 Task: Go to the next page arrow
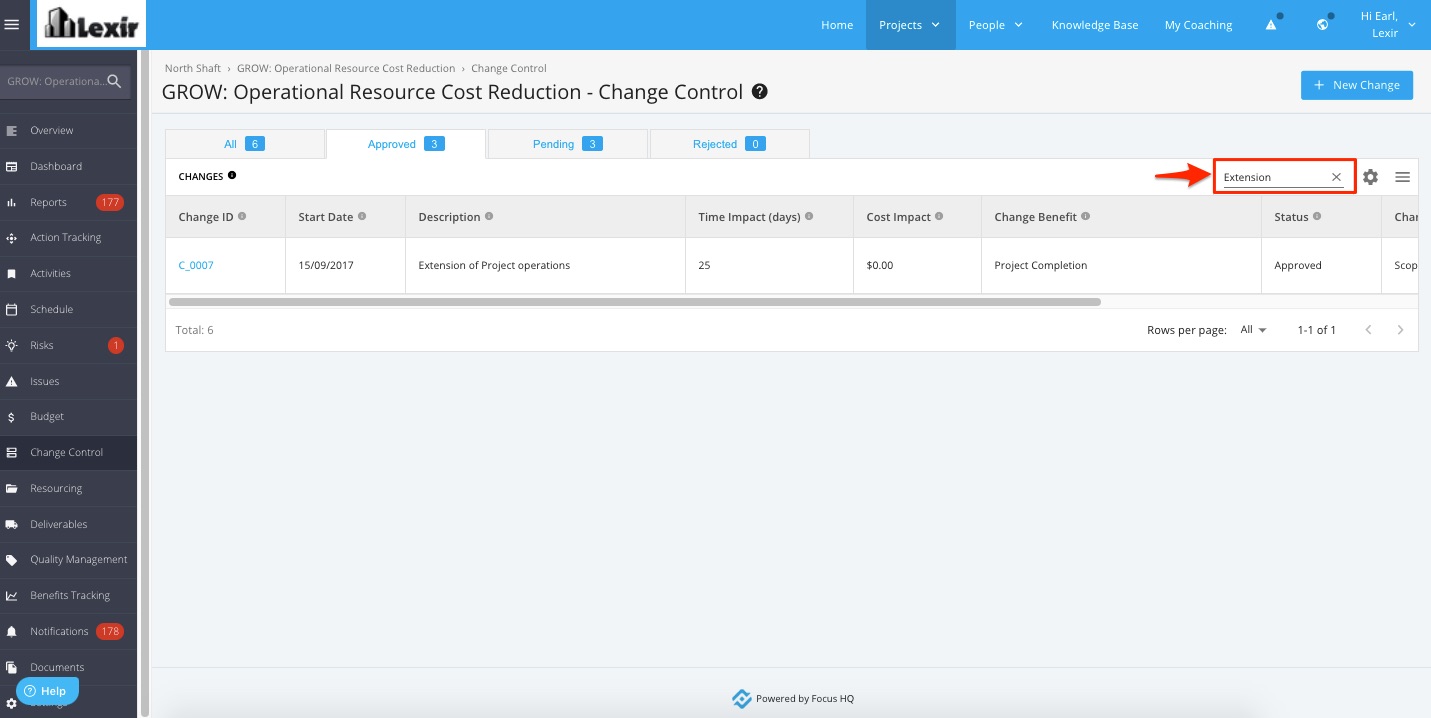pos(1400,330)
